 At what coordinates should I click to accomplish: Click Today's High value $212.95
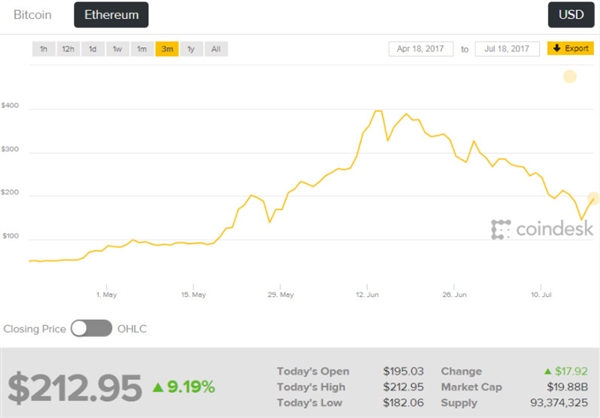(403, 387)
